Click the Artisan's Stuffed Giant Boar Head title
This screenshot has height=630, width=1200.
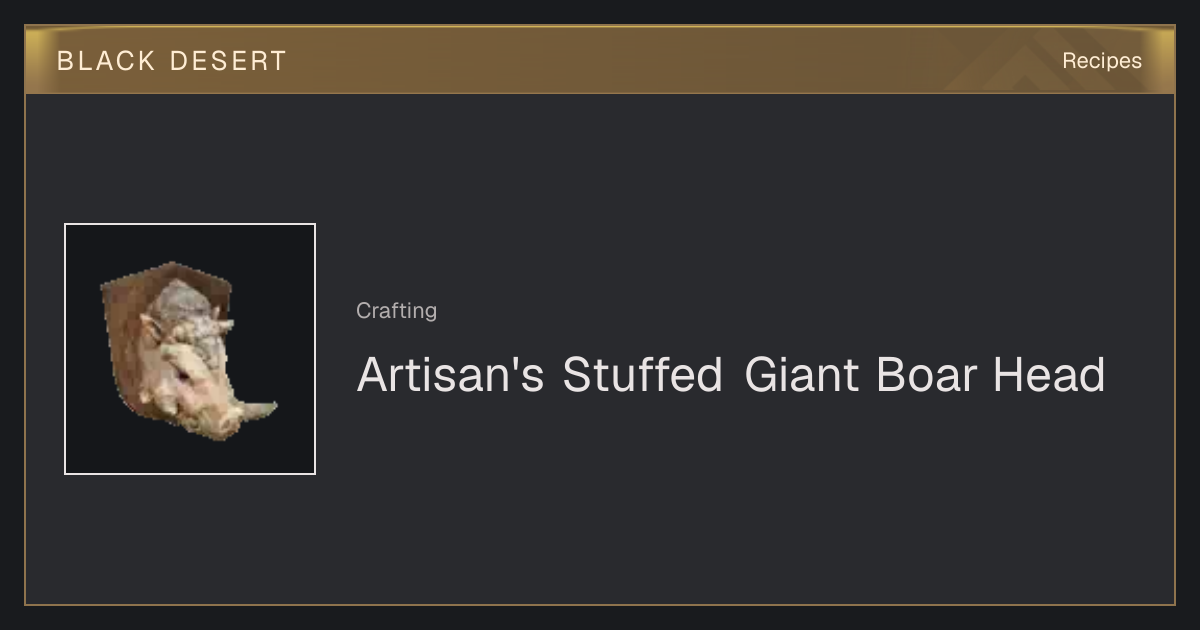coord(731,374)
